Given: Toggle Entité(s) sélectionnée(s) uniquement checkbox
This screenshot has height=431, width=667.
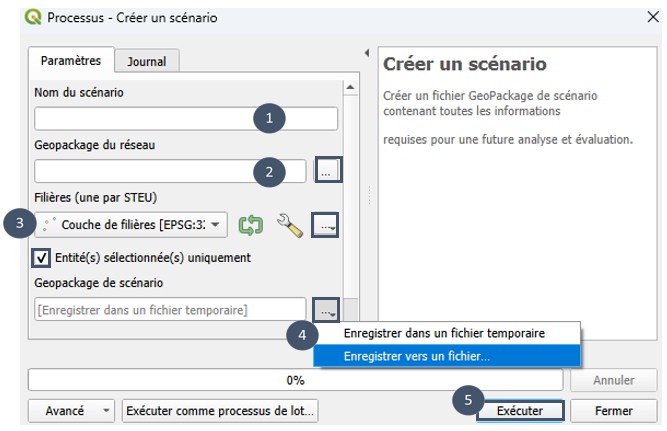Looking at the screenshot, I should point(41,258).
